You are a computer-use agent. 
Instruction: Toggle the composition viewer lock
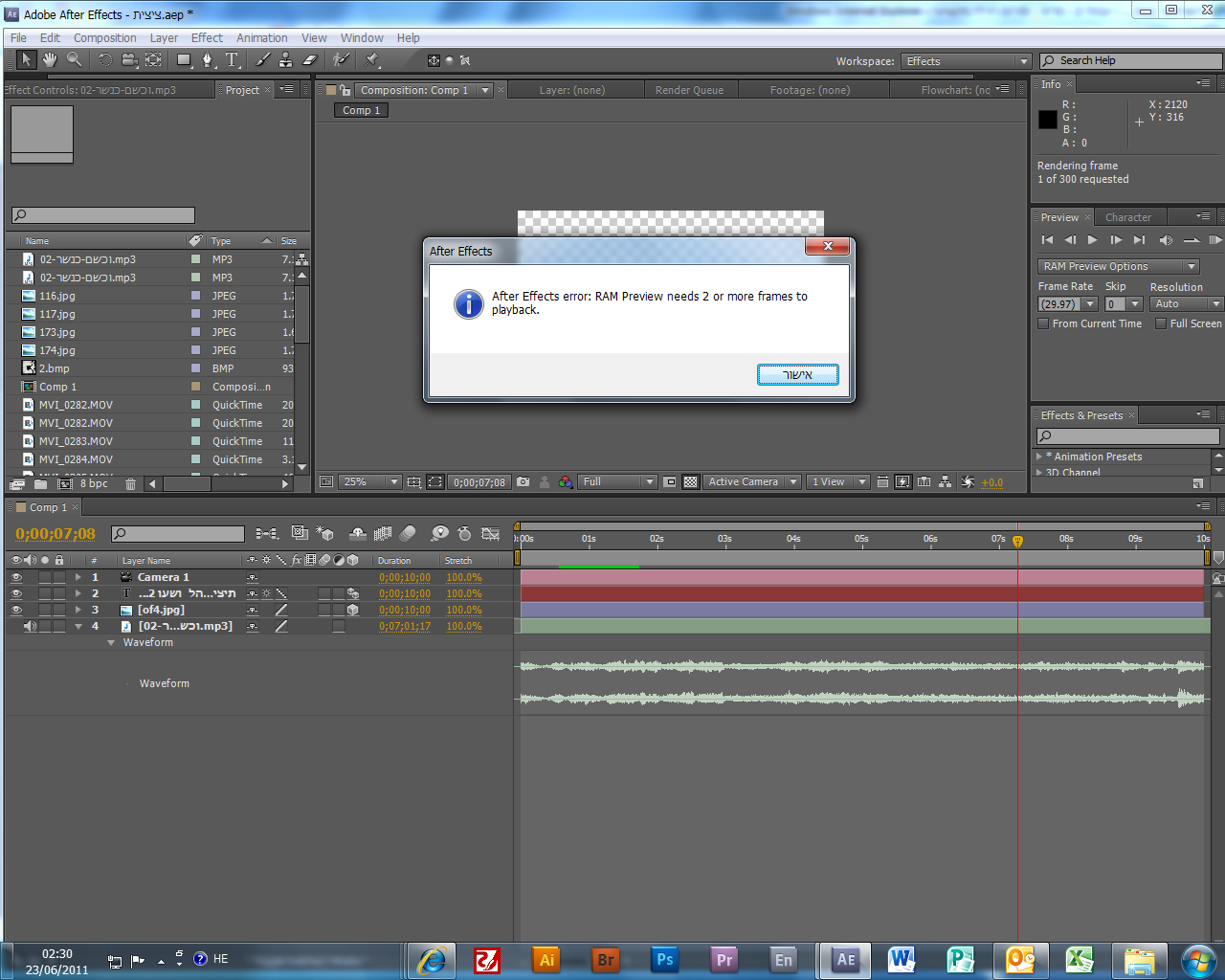point(345,90)
